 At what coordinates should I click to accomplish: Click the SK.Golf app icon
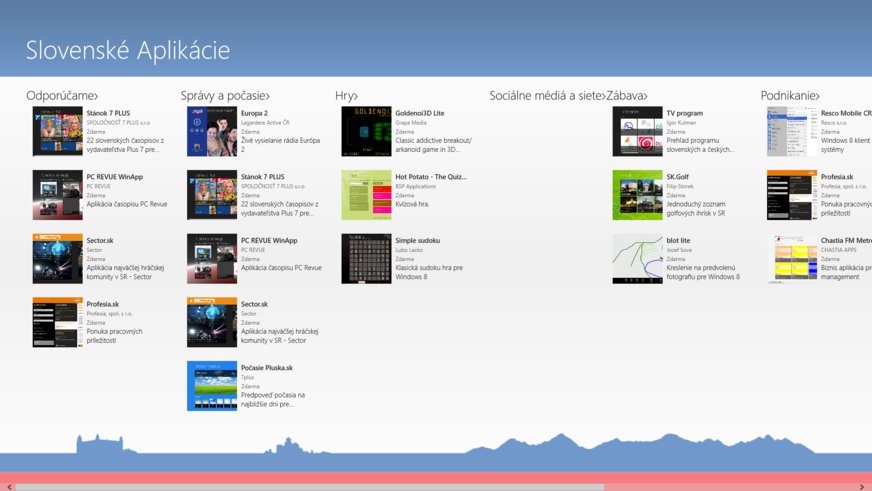coord(637,195)
